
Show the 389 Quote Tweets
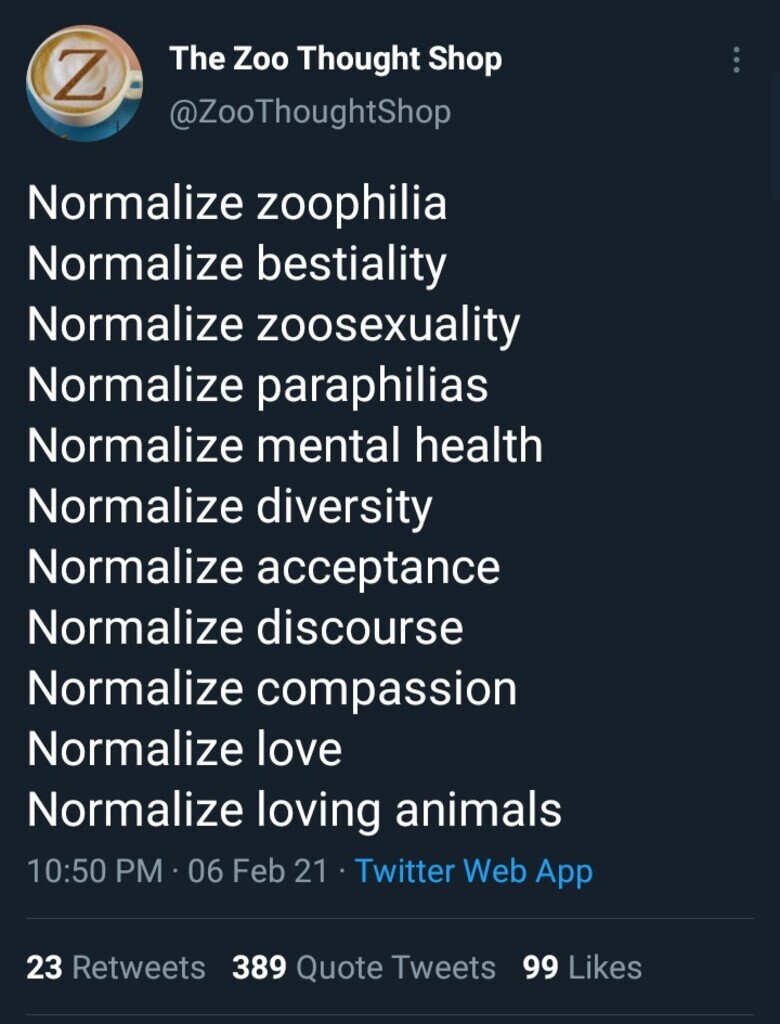(364, 967)
